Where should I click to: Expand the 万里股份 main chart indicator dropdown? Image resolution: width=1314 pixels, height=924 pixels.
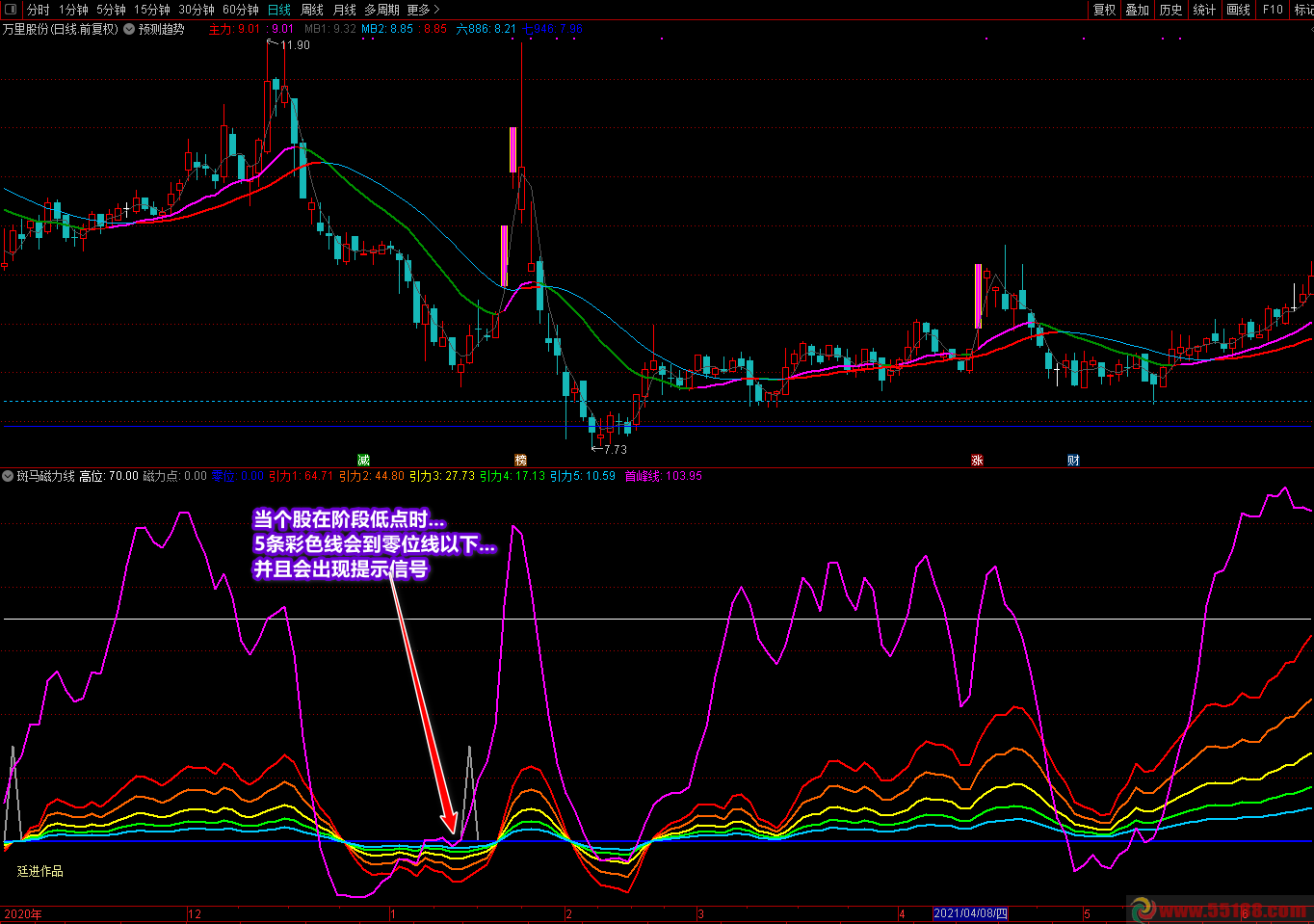point(129,29)
